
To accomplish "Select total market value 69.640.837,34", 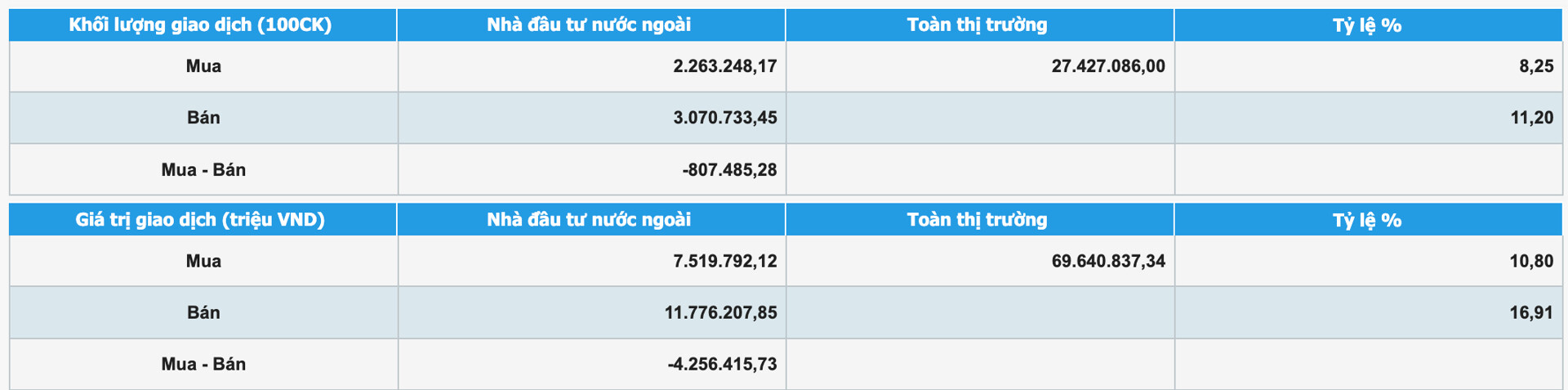I will pyautogui.click(x=1107, y=262).
